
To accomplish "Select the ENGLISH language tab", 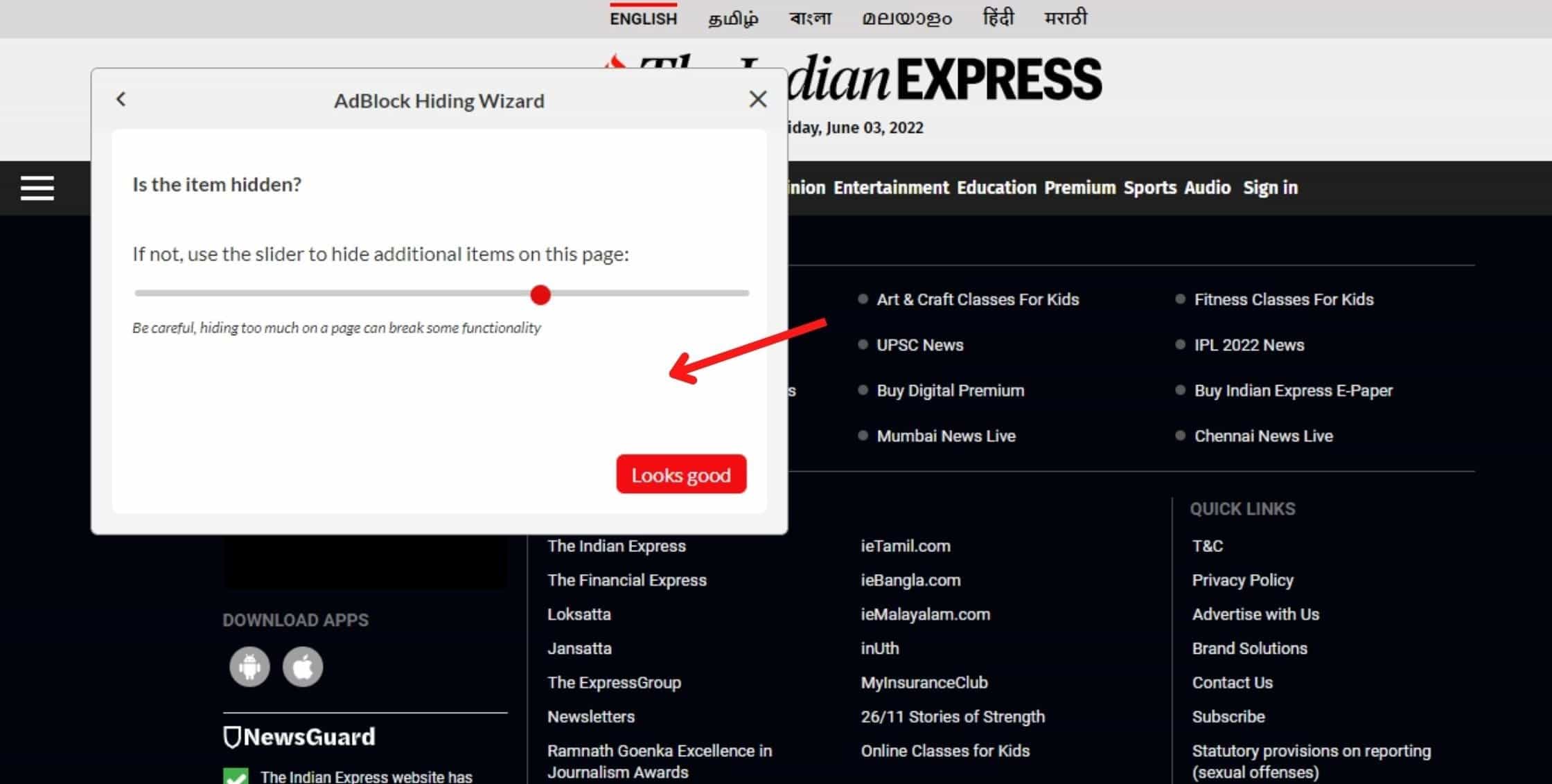I will (x=643, y=19).
